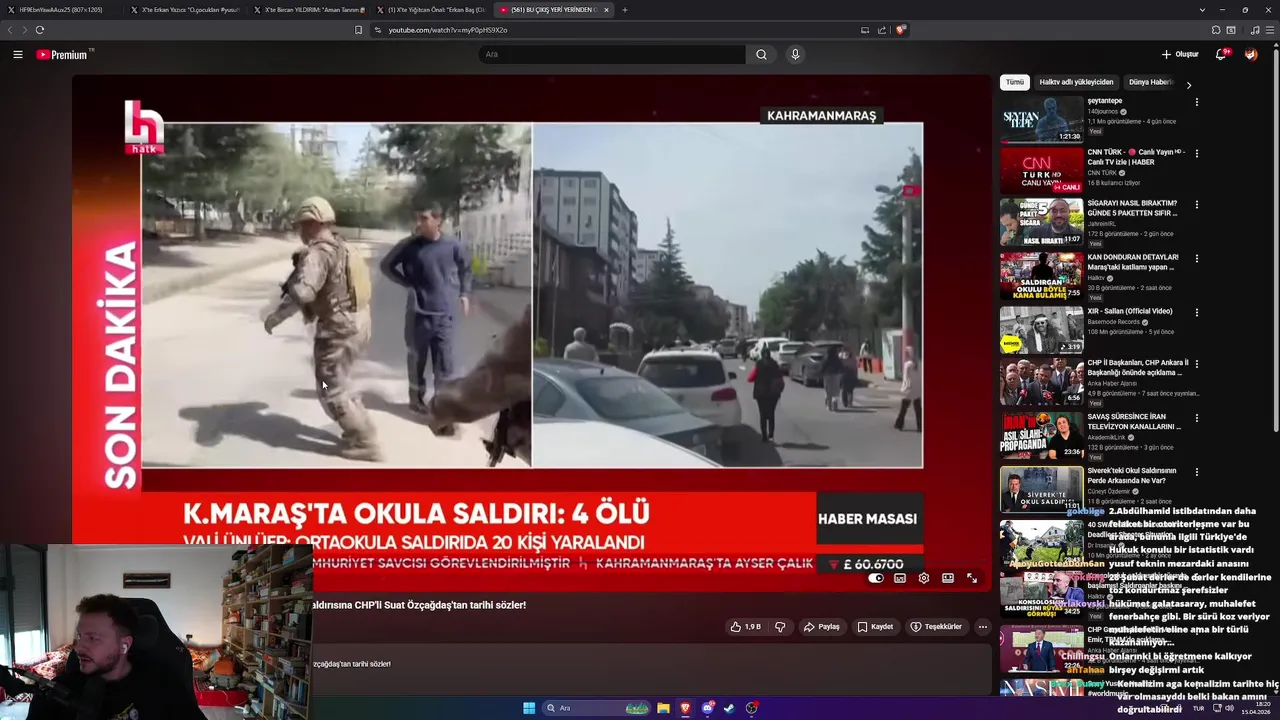The height and width of the screenshot is (720, 1280).
Task: Start voice search with microphone icon
Action: pyautogui.click(x=795, y=55)
